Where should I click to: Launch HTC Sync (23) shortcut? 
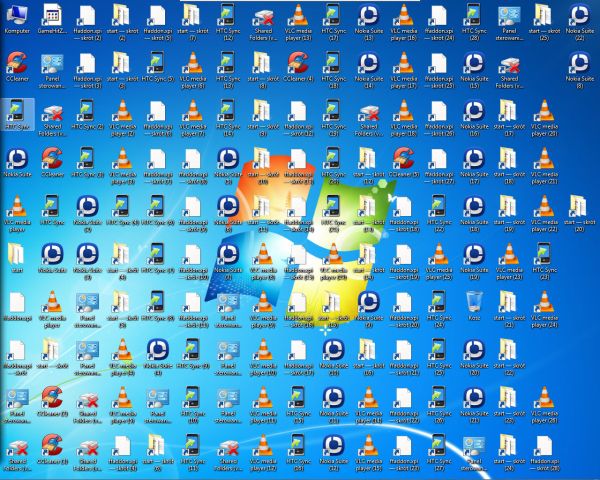click(545, 262)
